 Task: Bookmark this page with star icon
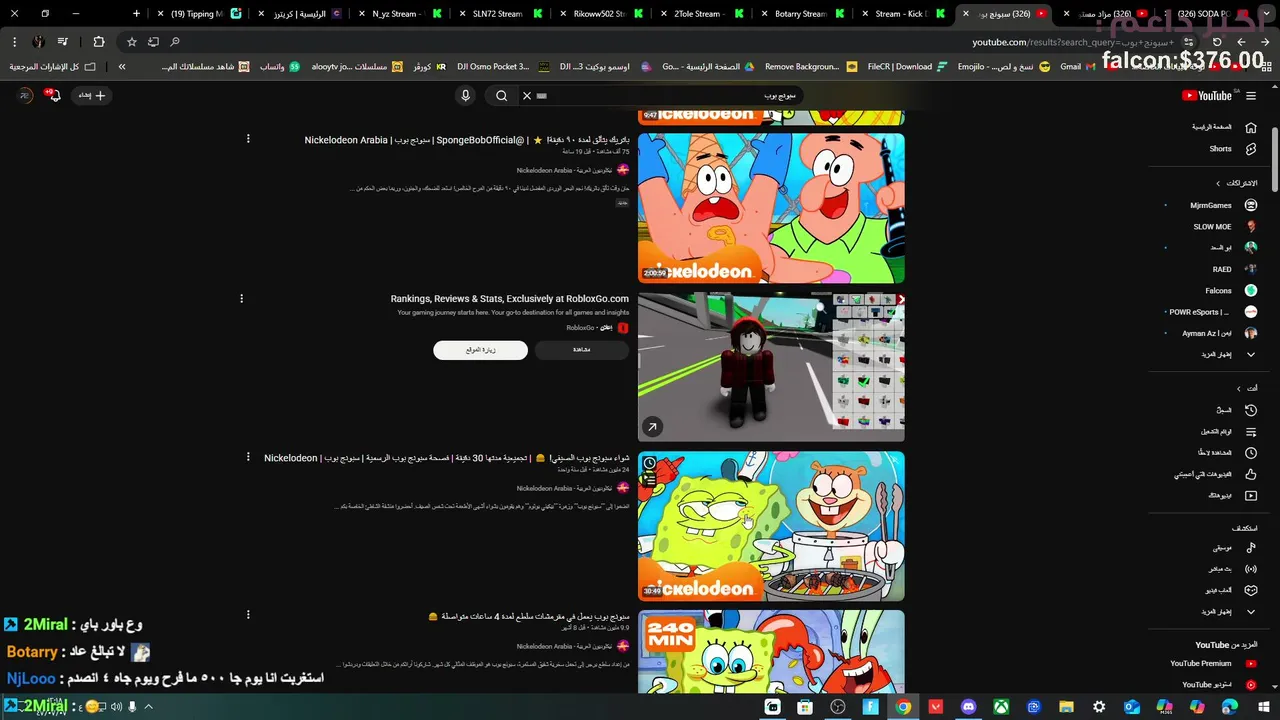coord(131,42)
